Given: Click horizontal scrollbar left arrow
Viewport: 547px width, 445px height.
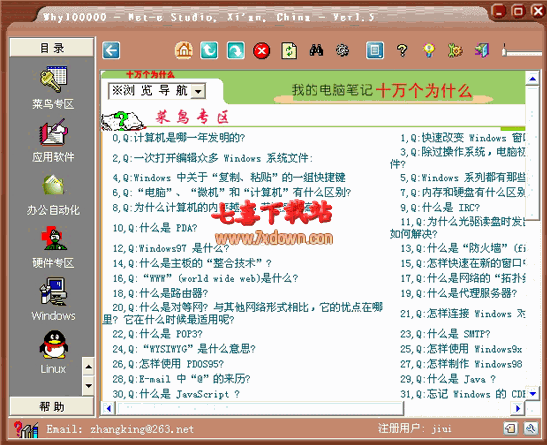Looking at the screenshot, I should (x=108, y=408).
